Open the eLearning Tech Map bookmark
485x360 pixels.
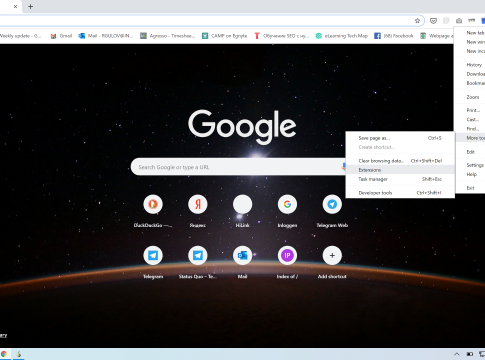pos(341,36)
